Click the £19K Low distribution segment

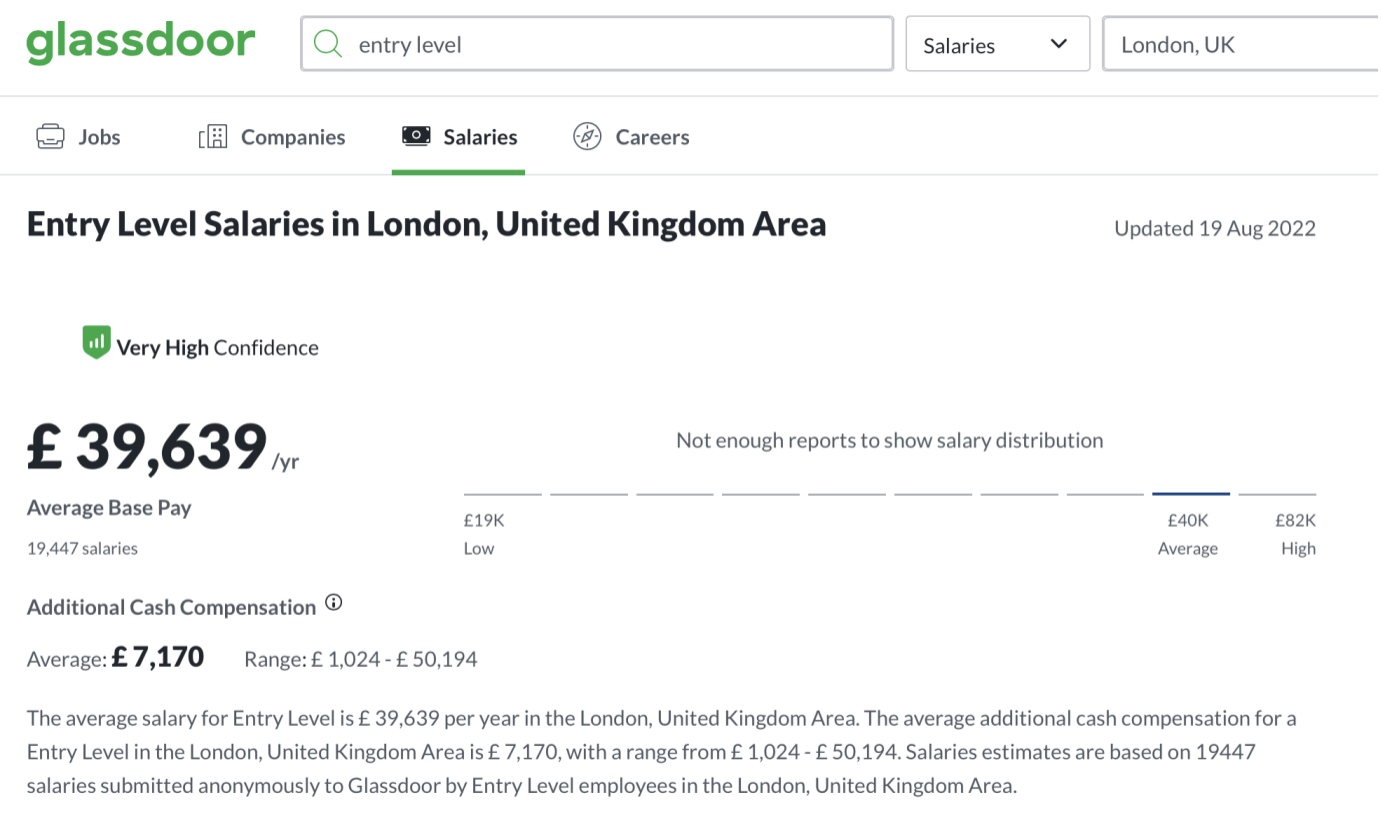click(x=502, y=492)
